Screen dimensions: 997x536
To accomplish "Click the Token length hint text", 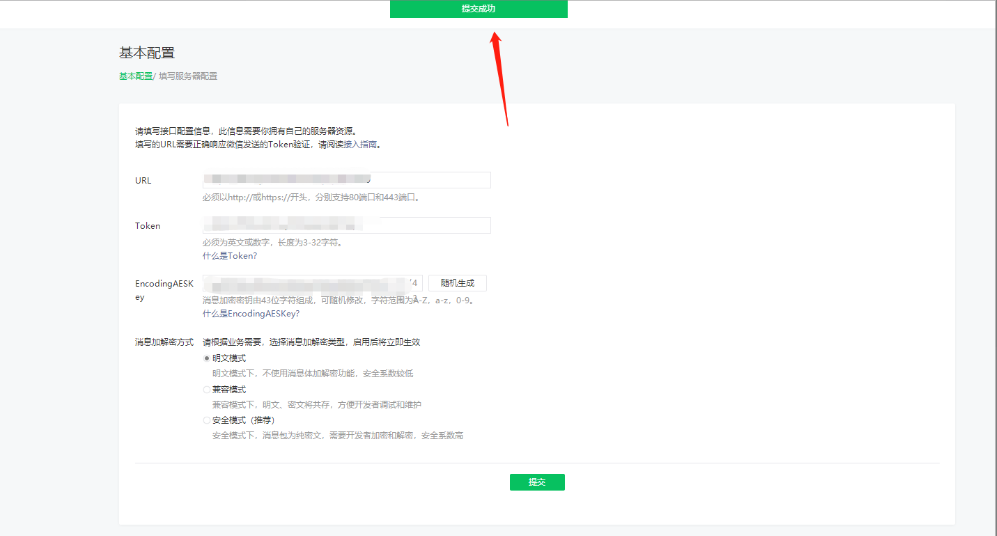I will pyautogui.click(x=272, y=242).
